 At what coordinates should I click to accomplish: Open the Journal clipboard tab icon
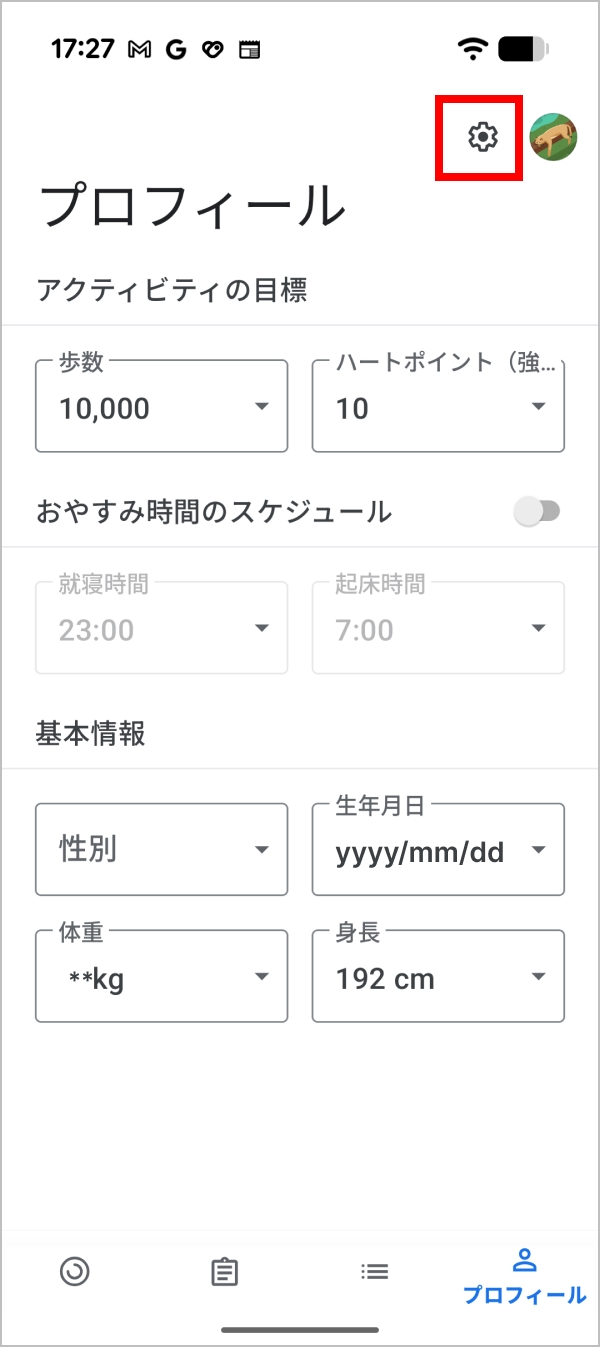pos(224,1272)
